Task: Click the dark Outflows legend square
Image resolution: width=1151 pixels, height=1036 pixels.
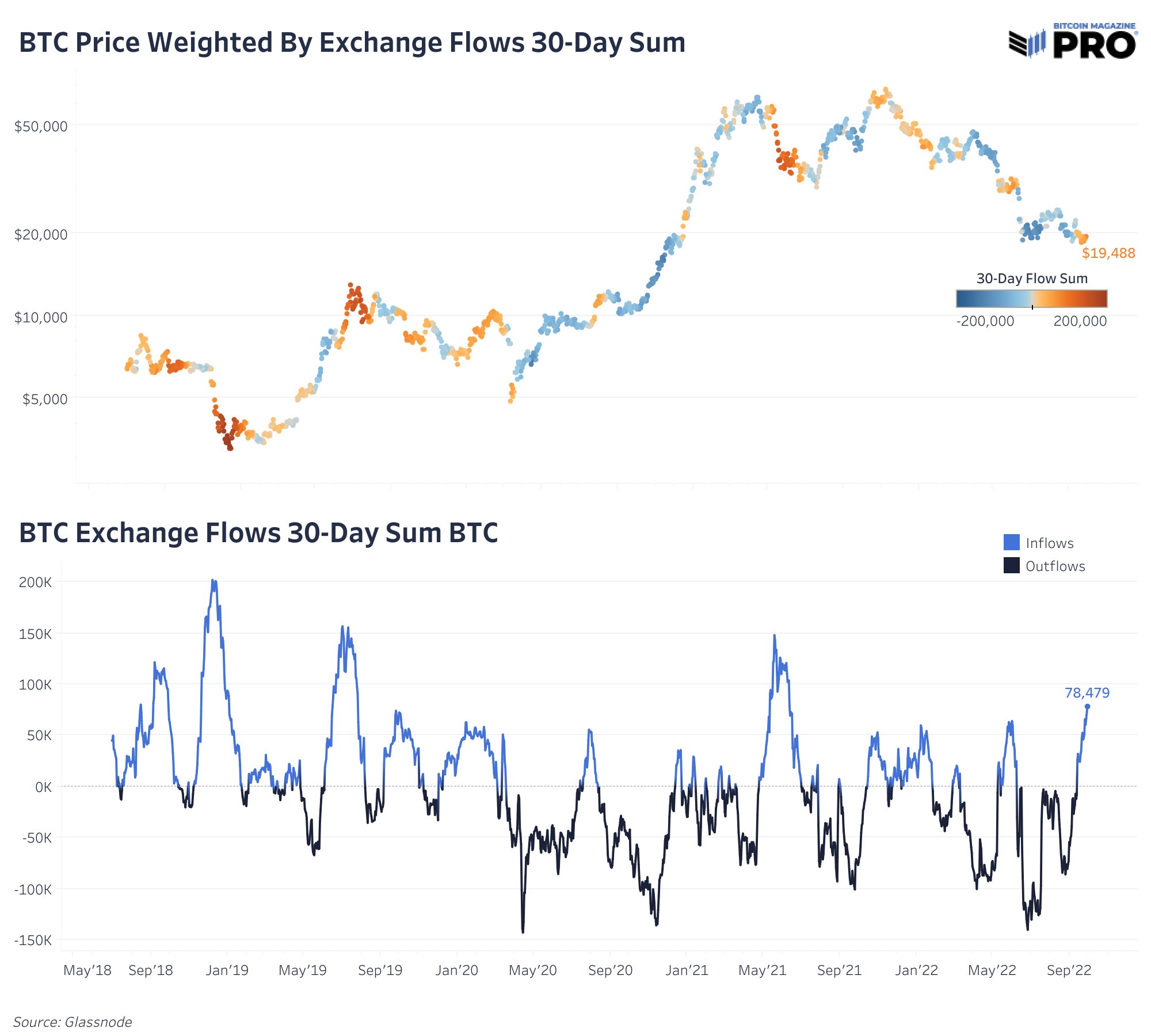Action: pos(1011,565)
